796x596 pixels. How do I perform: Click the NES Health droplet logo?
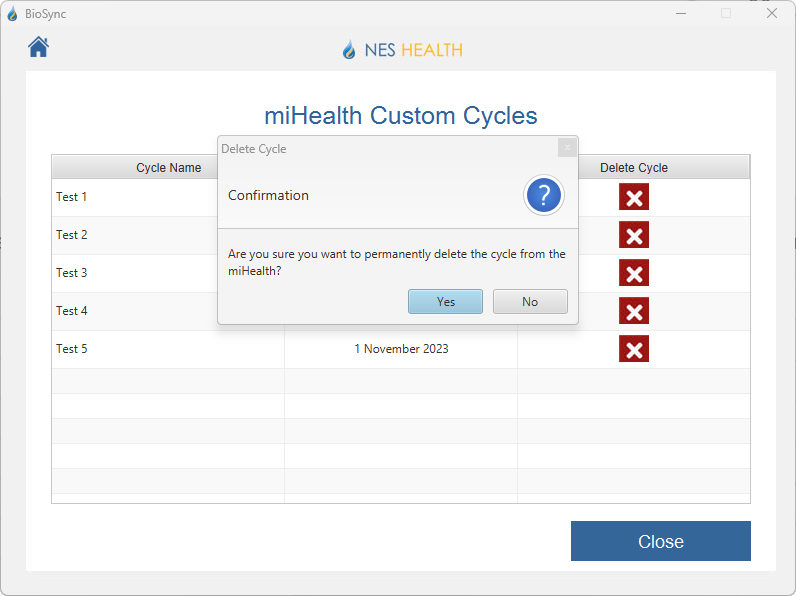point(349,50)
